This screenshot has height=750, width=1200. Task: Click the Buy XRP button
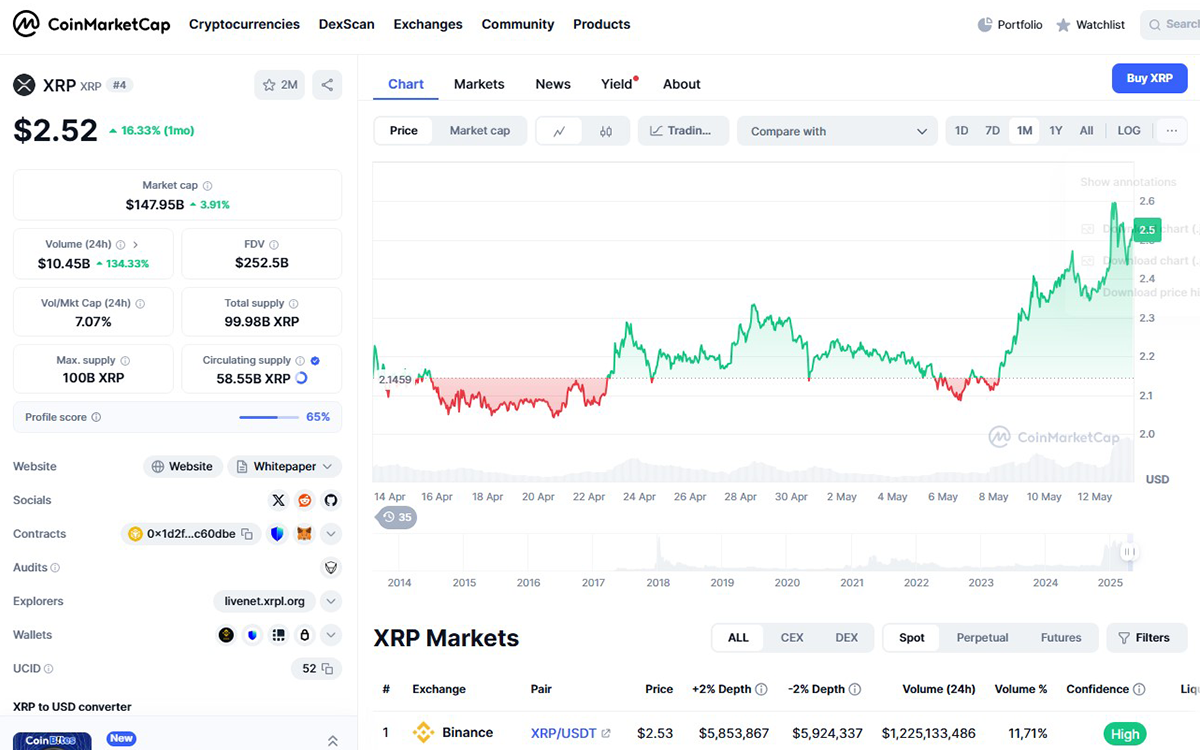pos(1150,78)
